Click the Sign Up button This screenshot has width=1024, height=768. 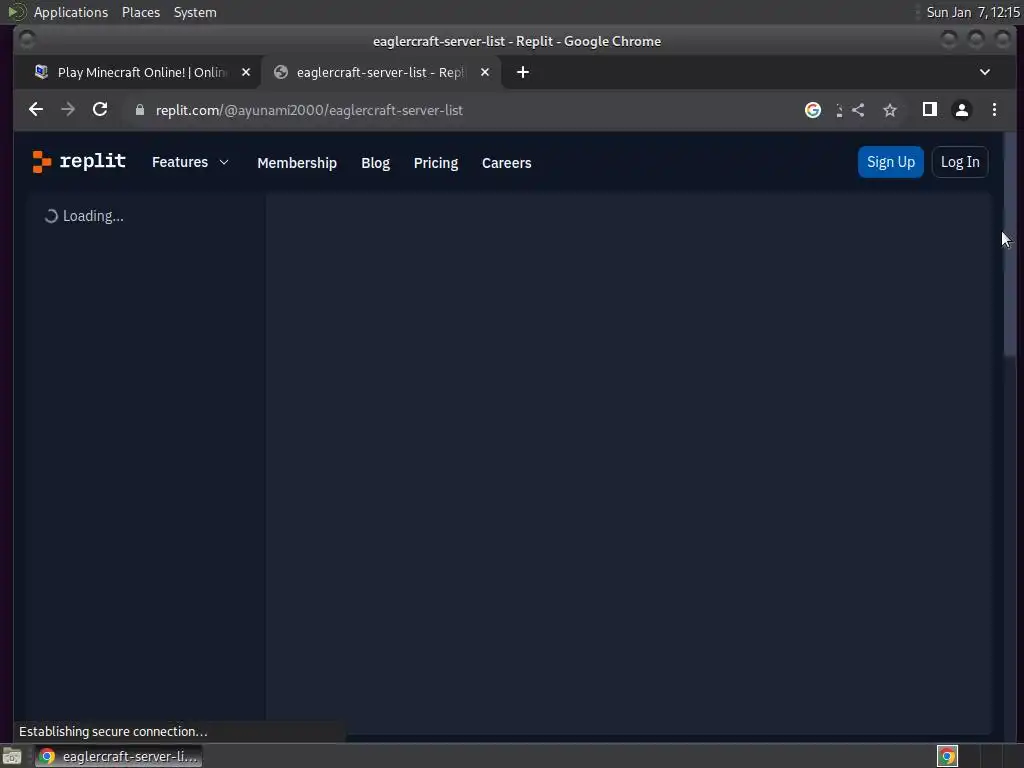coord(890,162)
